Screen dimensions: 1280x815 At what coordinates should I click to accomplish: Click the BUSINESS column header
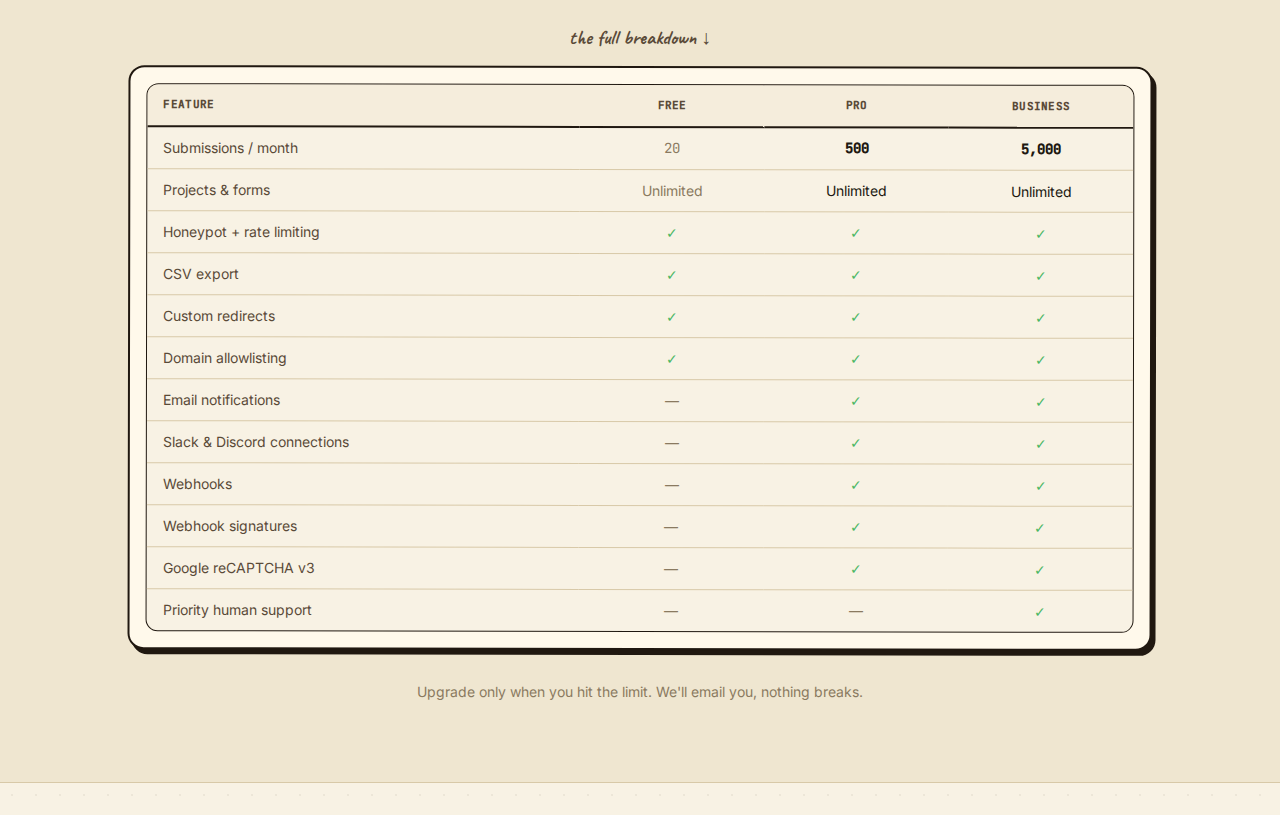point(1041,106)
